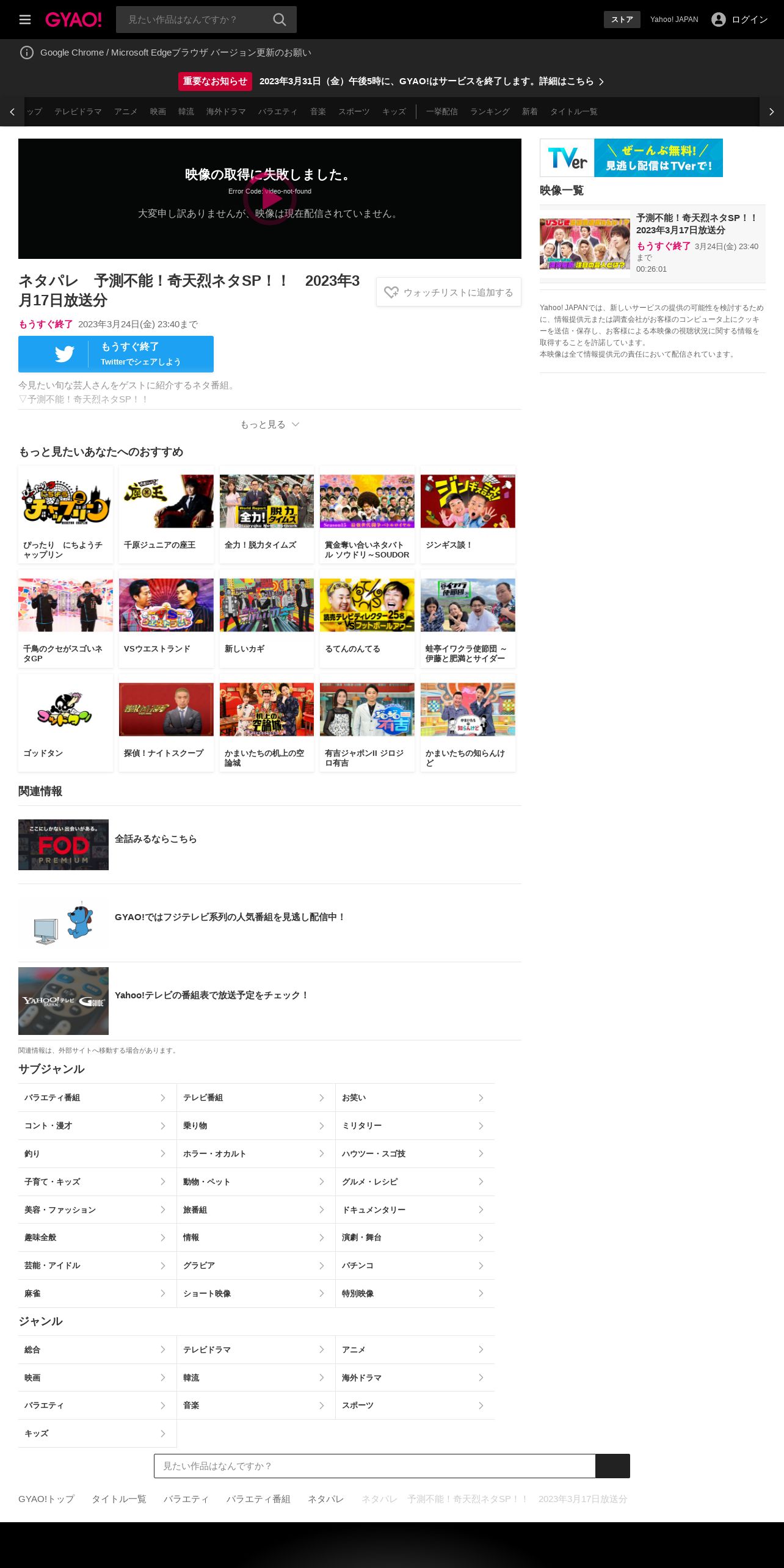The width and height of the screenshot is (784, 1568).
Task: Open 有吉ジャポンII ジロジロ有吉 card
Action: pos(367,724)
